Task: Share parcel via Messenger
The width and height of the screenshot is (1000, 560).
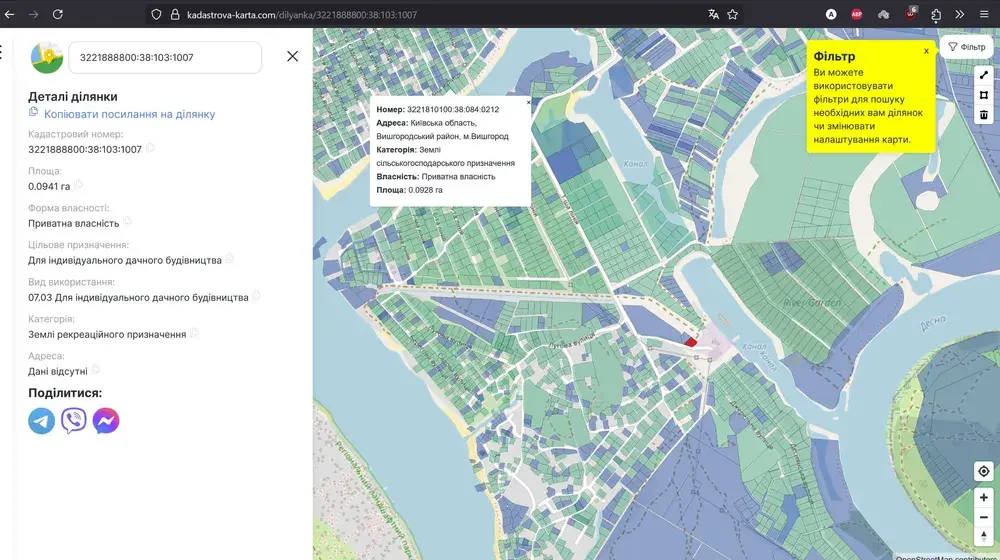Action: (x=106, y=421)
